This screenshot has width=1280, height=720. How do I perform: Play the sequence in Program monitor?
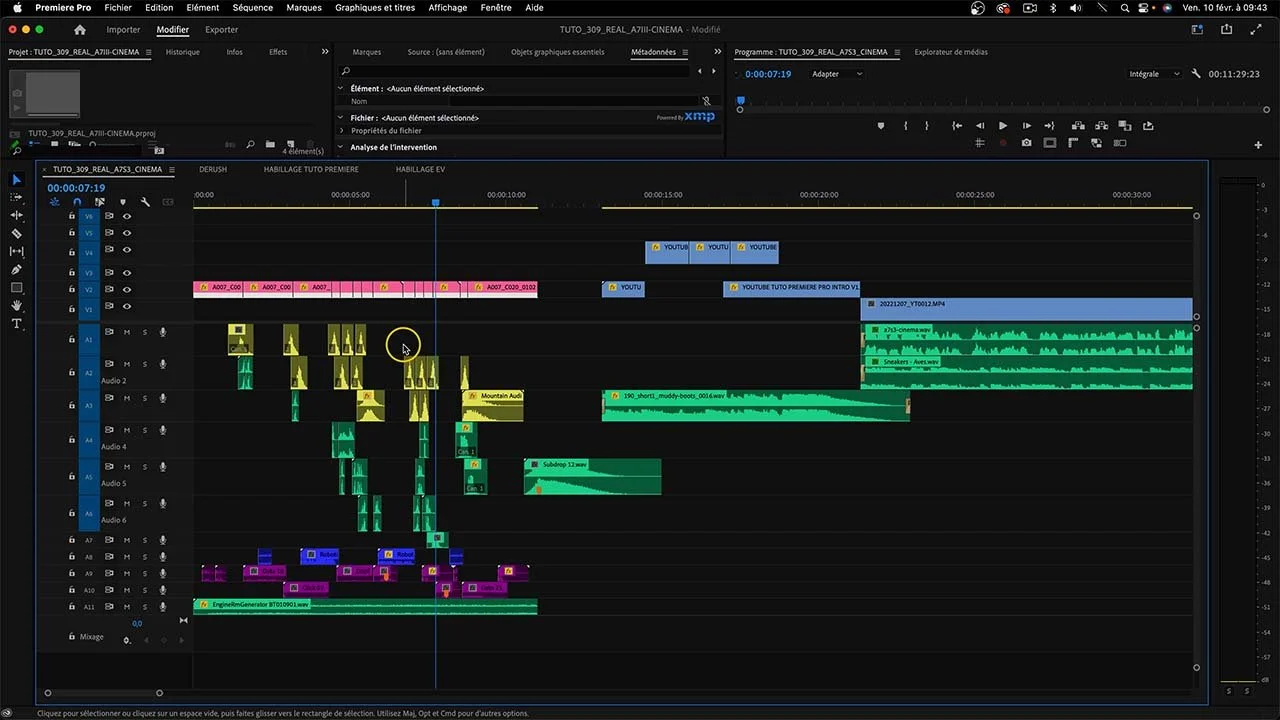click(x=1003, y=126)
